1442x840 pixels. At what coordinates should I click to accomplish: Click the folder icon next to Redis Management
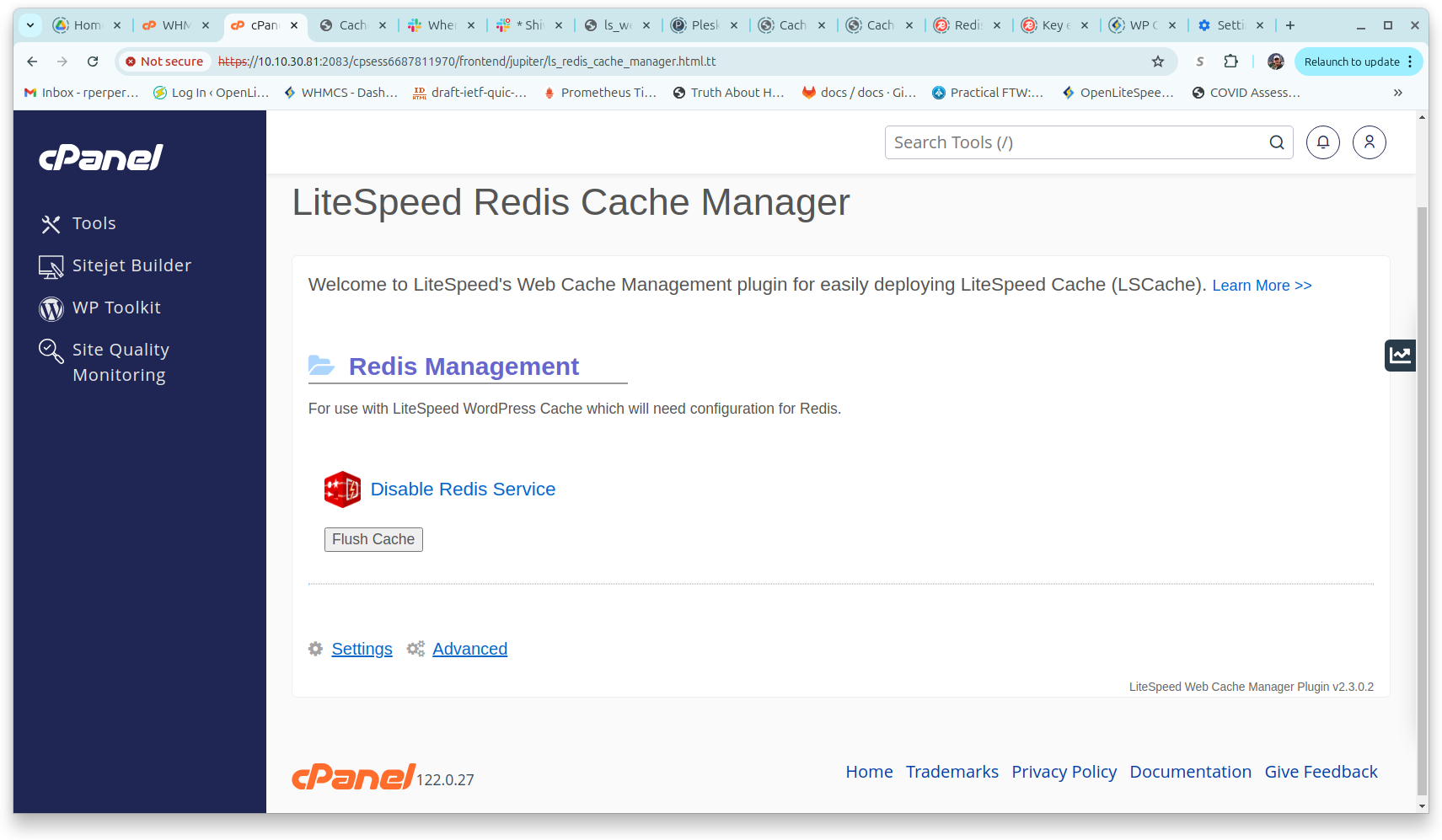click(322, 365)
